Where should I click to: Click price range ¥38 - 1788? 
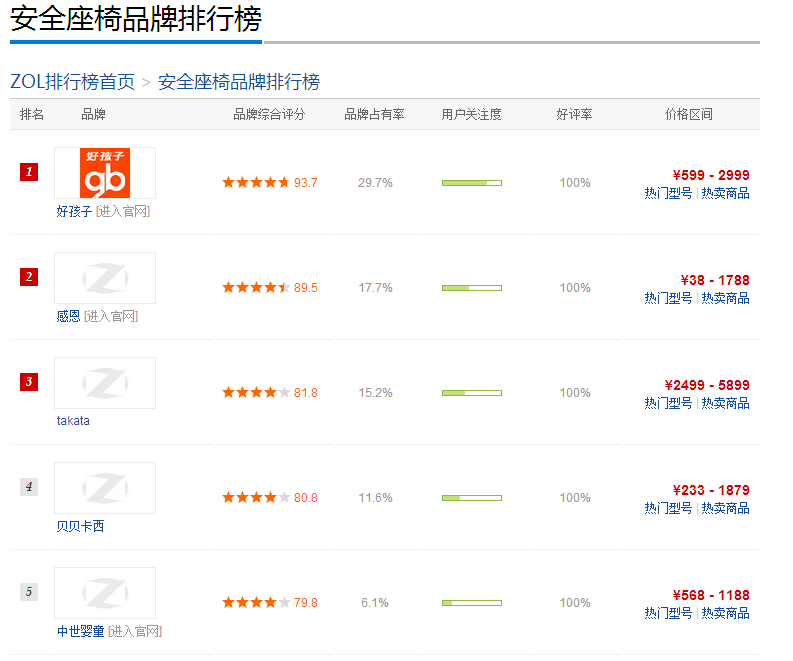click(x=715, y=280)
